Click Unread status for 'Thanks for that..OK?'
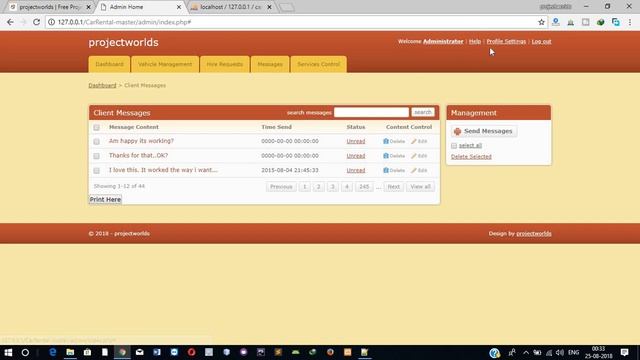 pyautogui.click(x=356, y=156)
